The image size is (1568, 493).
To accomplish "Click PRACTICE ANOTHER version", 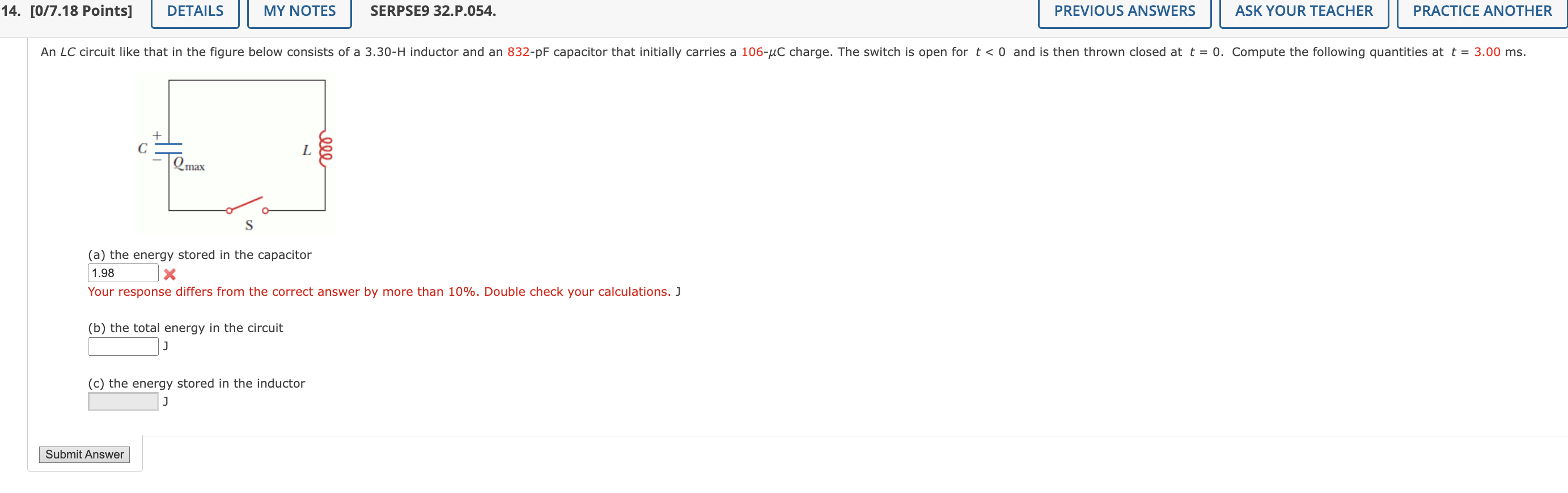I will coord(1481,10).
